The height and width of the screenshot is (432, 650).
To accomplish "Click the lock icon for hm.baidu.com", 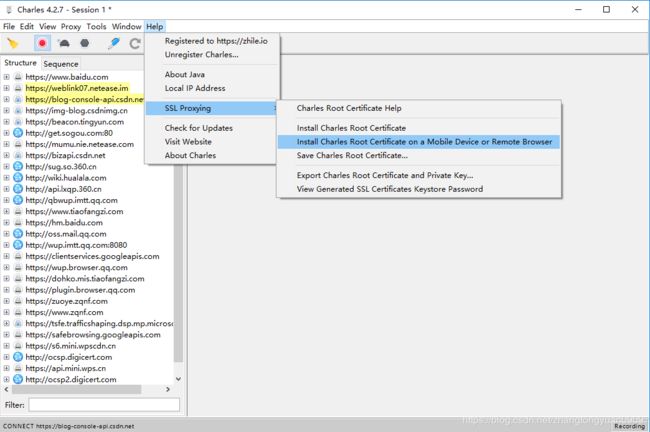I will (x=18, y=223).
